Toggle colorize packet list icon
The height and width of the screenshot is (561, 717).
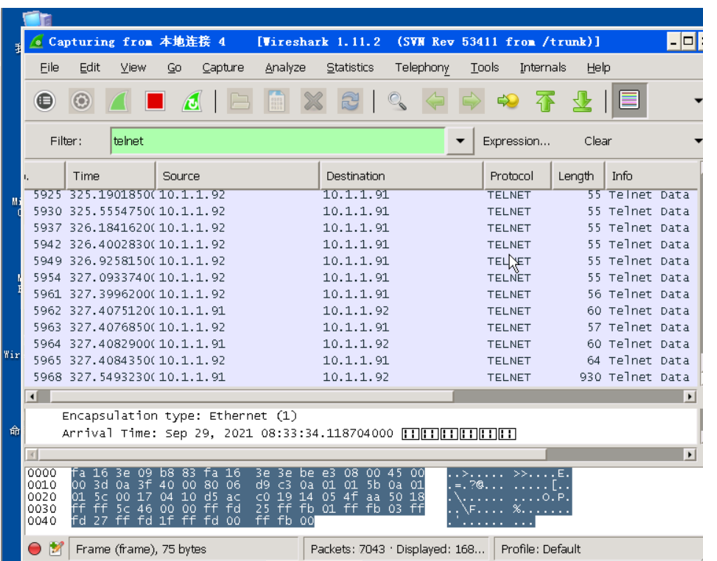click(629, 100)
